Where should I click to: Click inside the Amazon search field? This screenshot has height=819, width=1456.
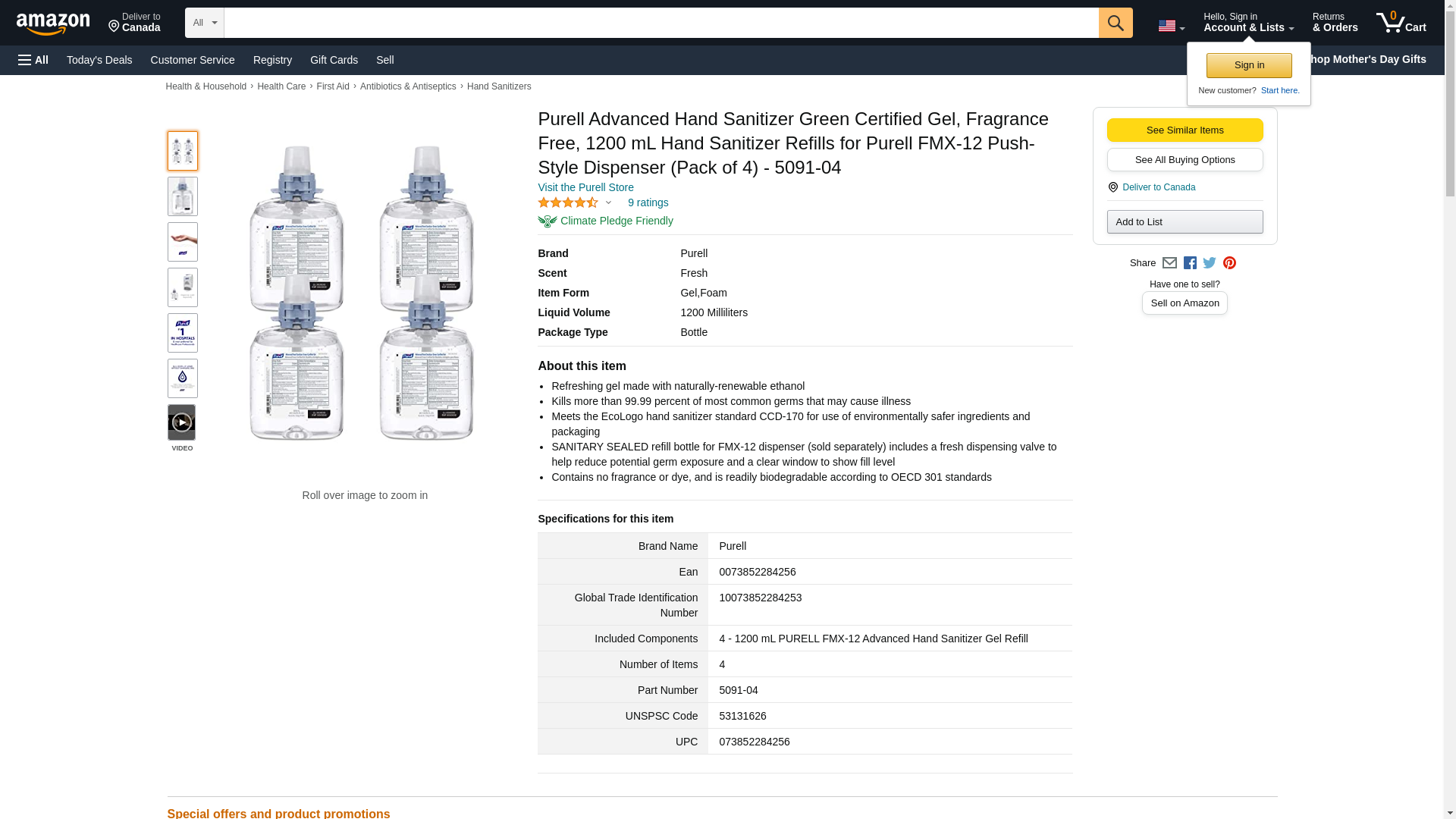tap(661, 23)
